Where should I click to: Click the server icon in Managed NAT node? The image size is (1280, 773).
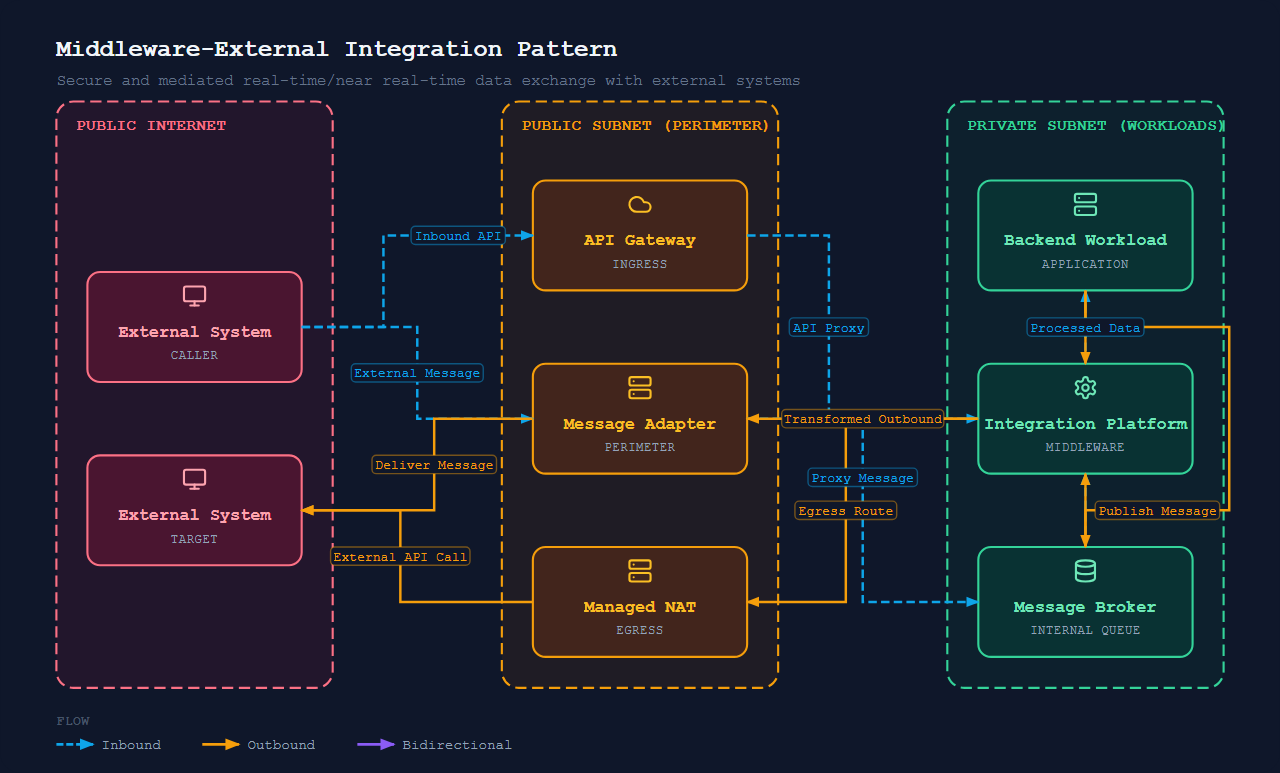click(640, 571)
